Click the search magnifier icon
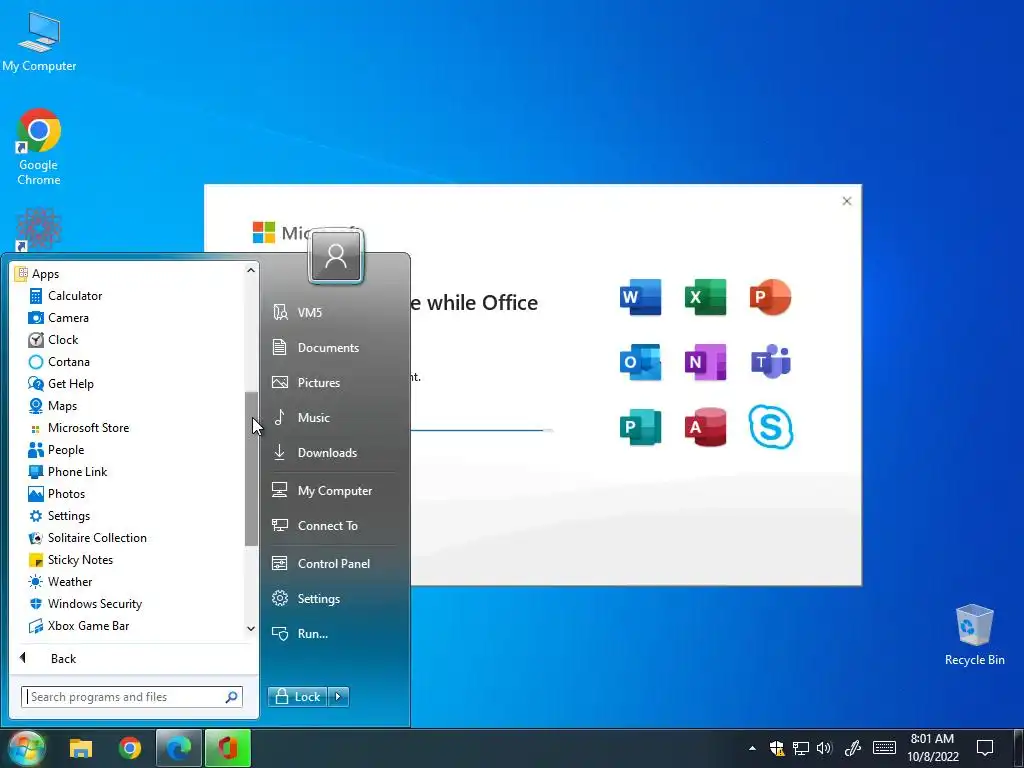This screenshot has width=1024, height=768. (231, 697)
